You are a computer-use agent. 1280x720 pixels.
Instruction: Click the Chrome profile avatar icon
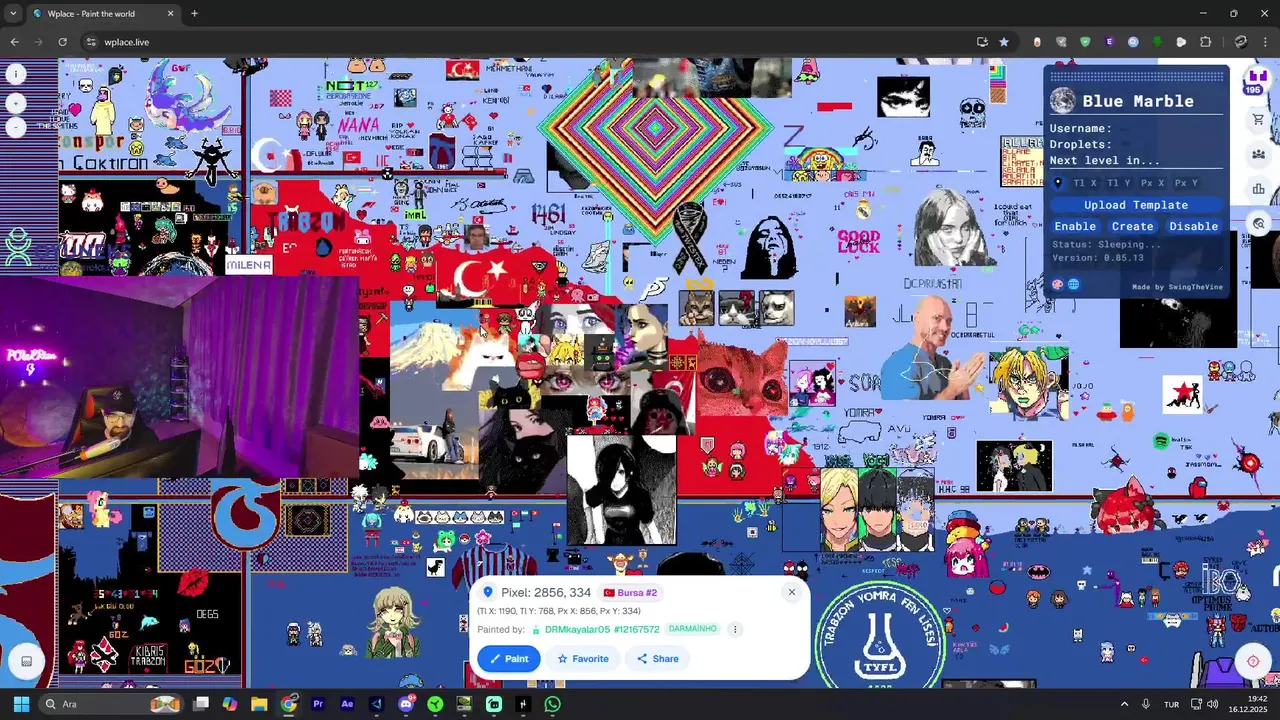tap(1241, 42)
